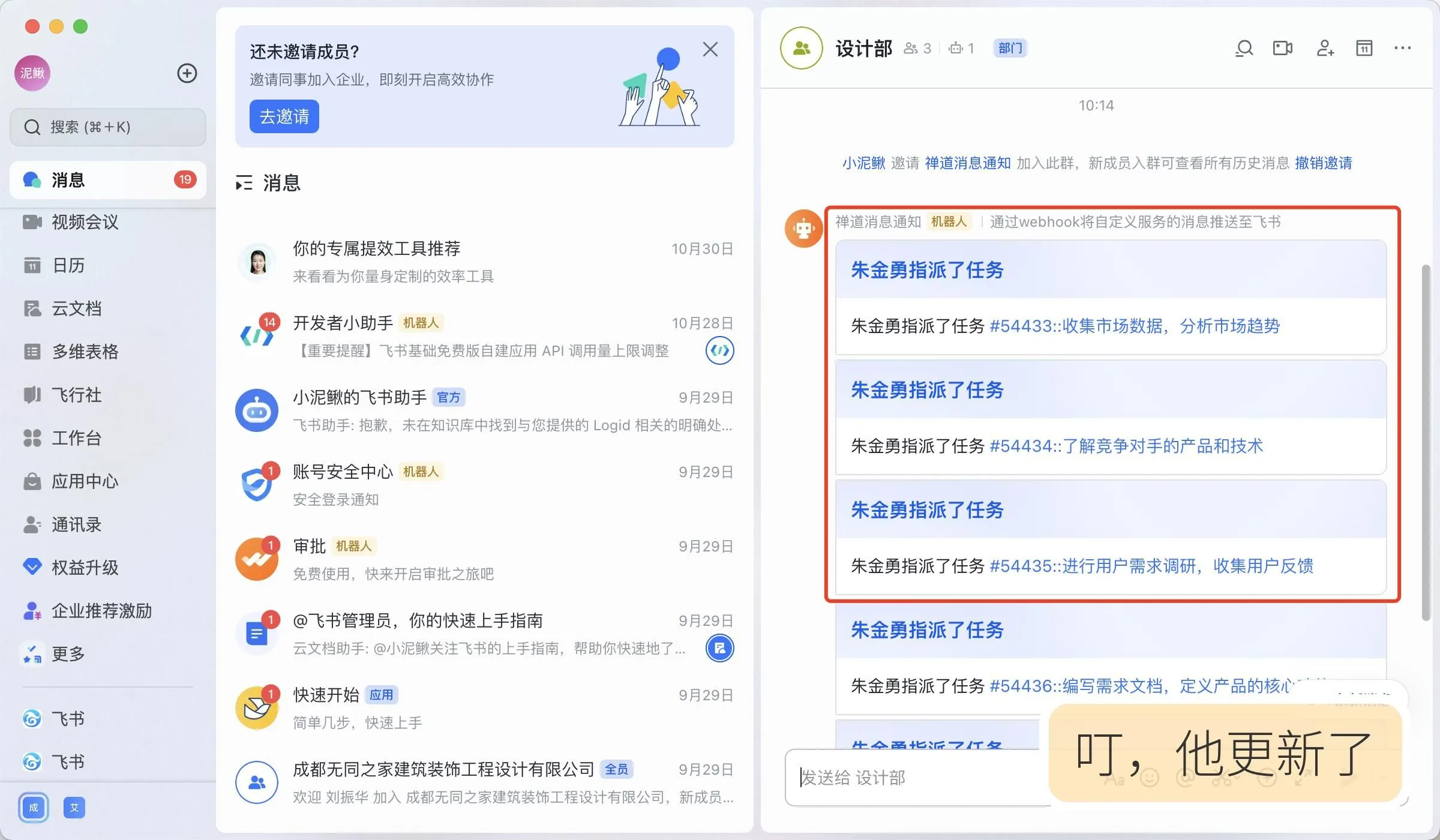
Task: Click the 小泥鳅的飞书助手 robot avatar
Action: (257, 411)
